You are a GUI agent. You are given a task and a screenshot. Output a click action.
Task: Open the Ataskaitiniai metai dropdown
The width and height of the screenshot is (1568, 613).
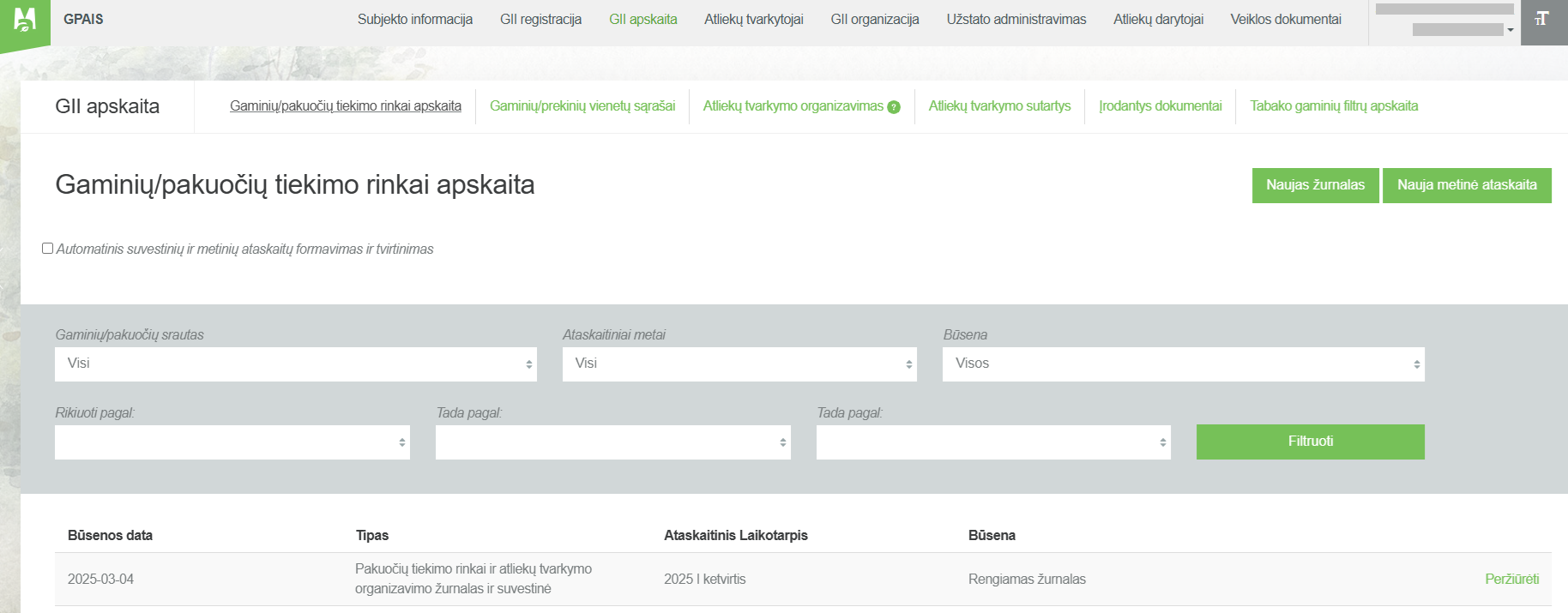click(739, 364)
